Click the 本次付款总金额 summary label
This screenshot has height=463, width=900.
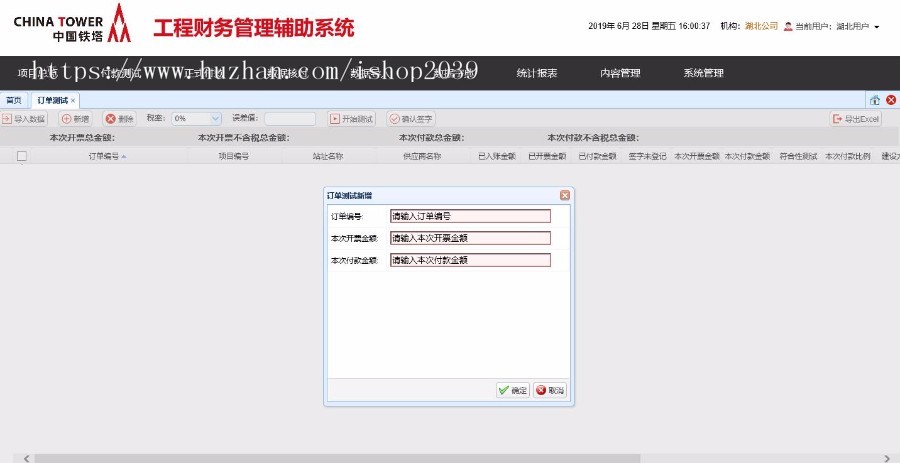tap(432, 138)
